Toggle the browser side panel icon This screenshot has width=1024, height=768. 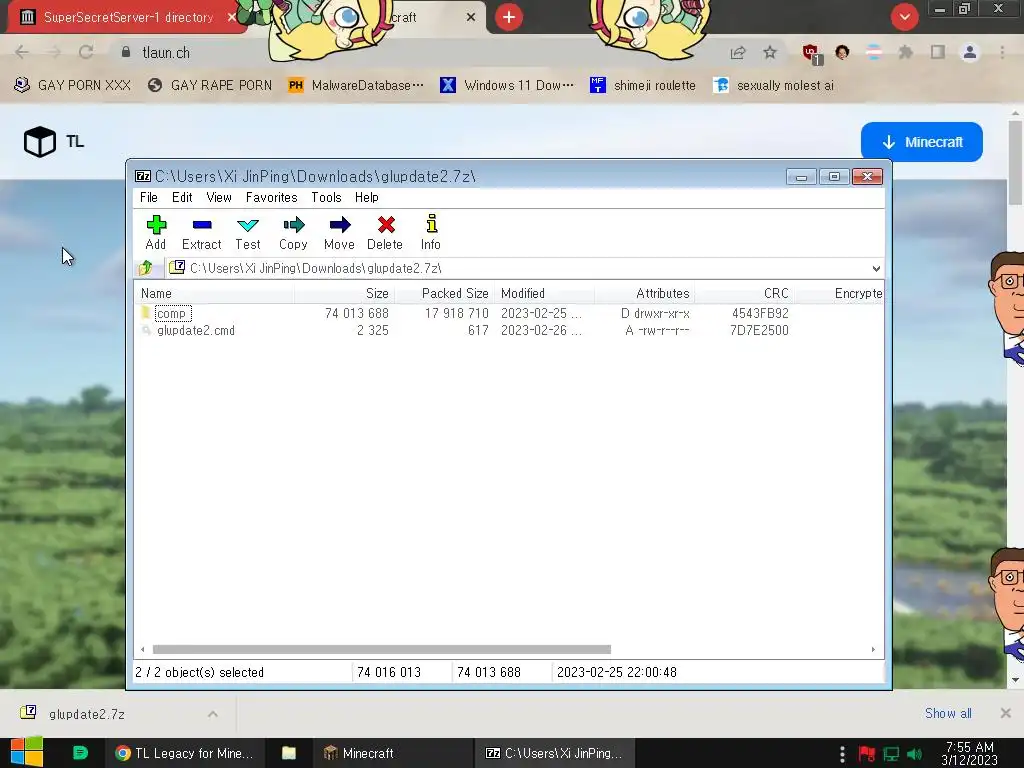pyautogui.click(x=938, y=52)
